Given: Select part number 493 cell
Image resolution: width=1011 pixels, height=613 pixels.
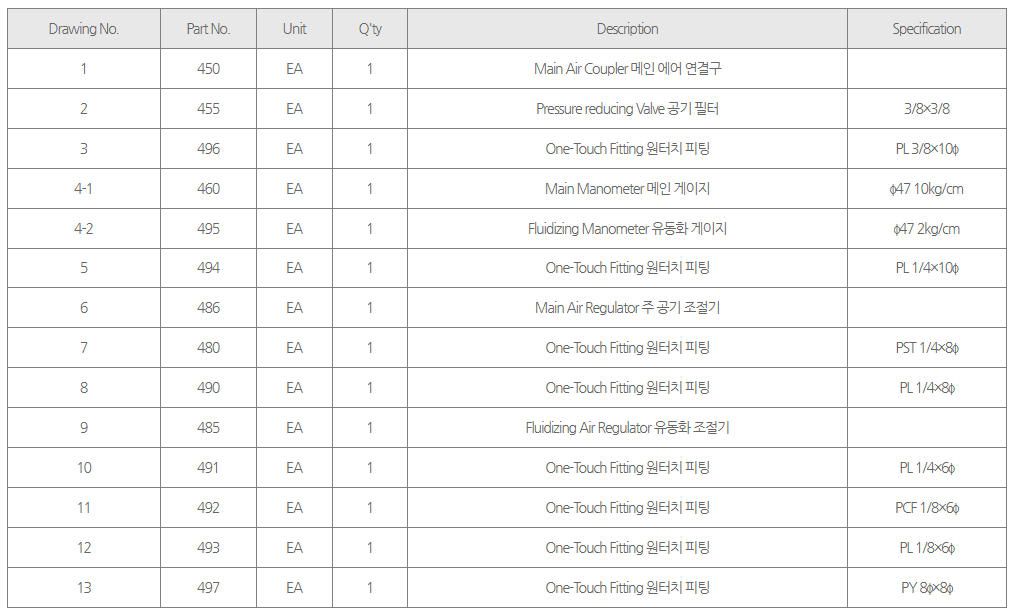Looking at the screenshot, I should pos(208,548).
